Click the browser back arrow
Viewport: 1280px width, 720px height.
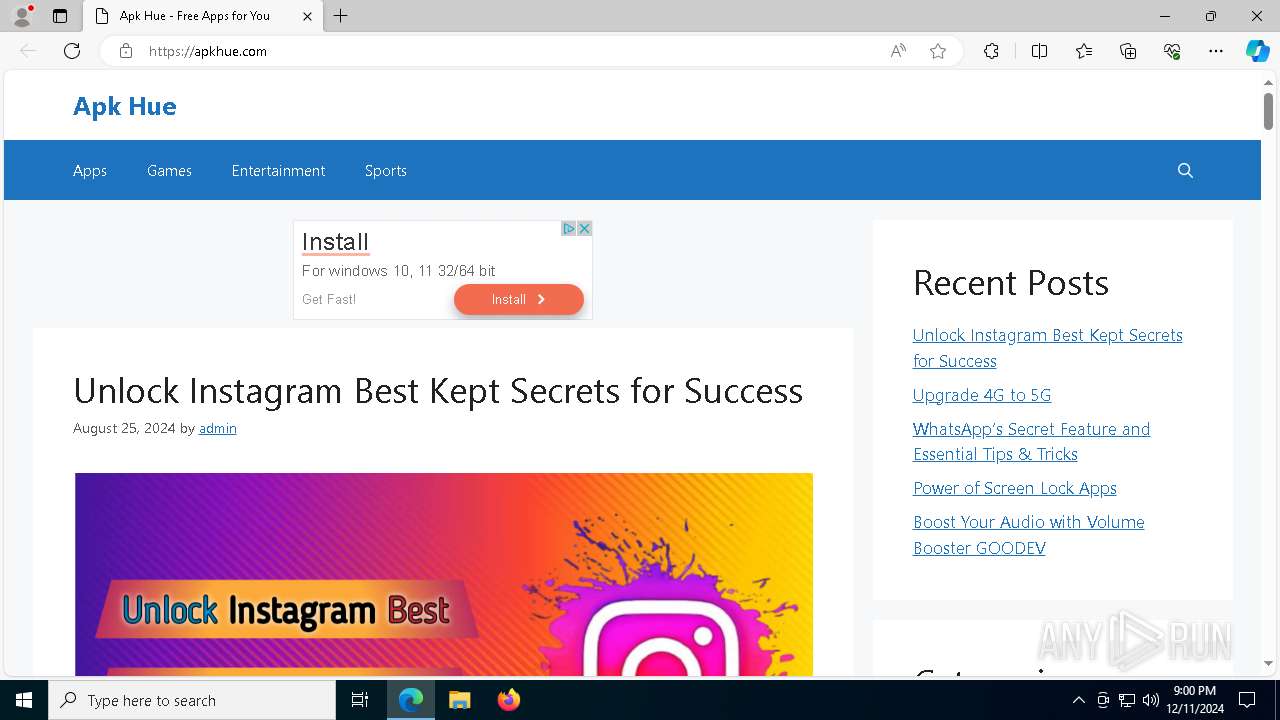point(28,51)
